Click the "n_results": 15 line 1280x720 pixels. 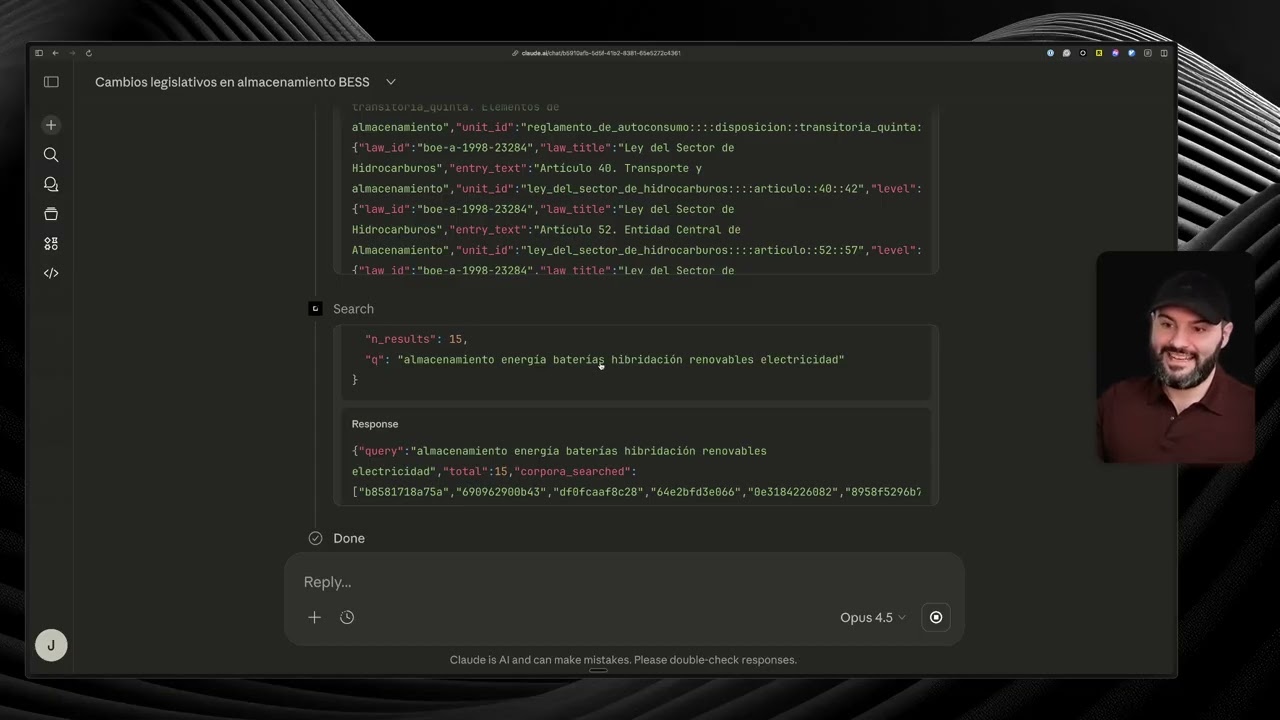point(416,339)
